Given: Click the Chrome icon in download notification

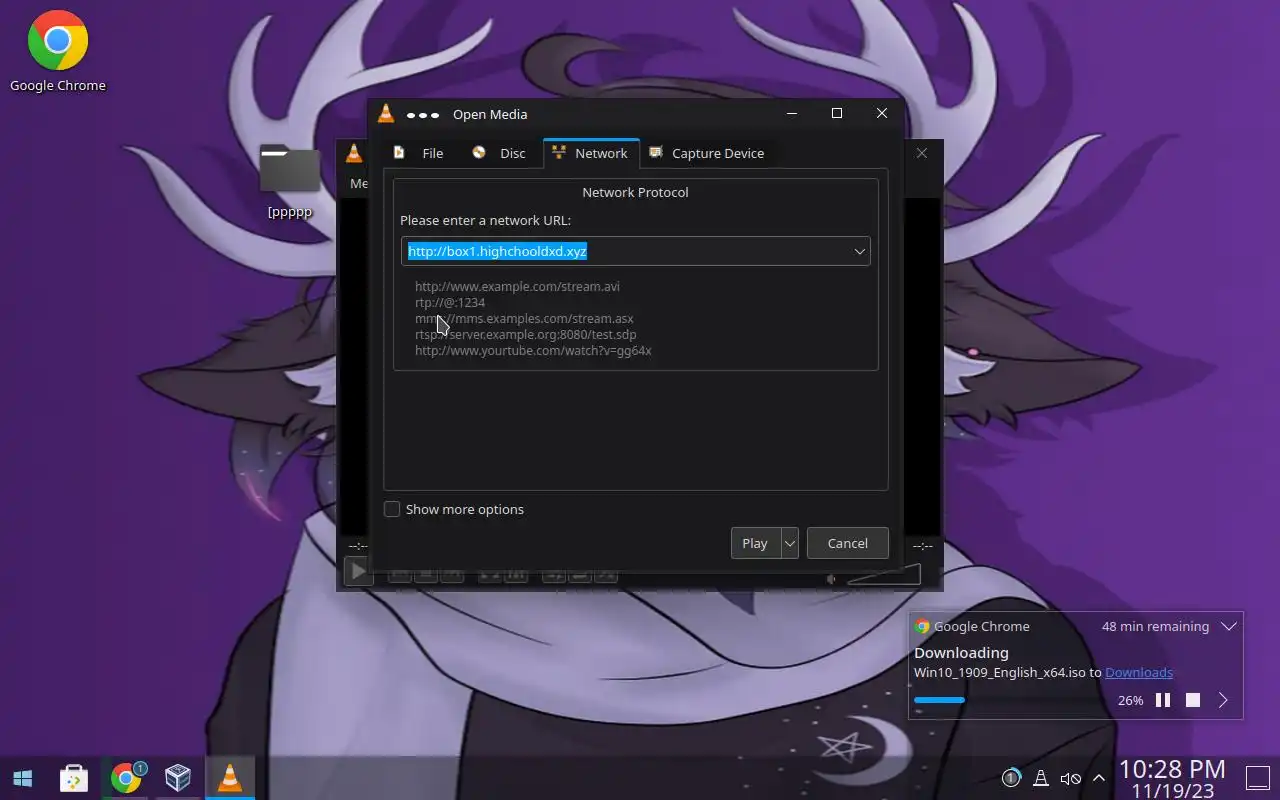Looking at the screenshot, I should (x=922, y=626).
